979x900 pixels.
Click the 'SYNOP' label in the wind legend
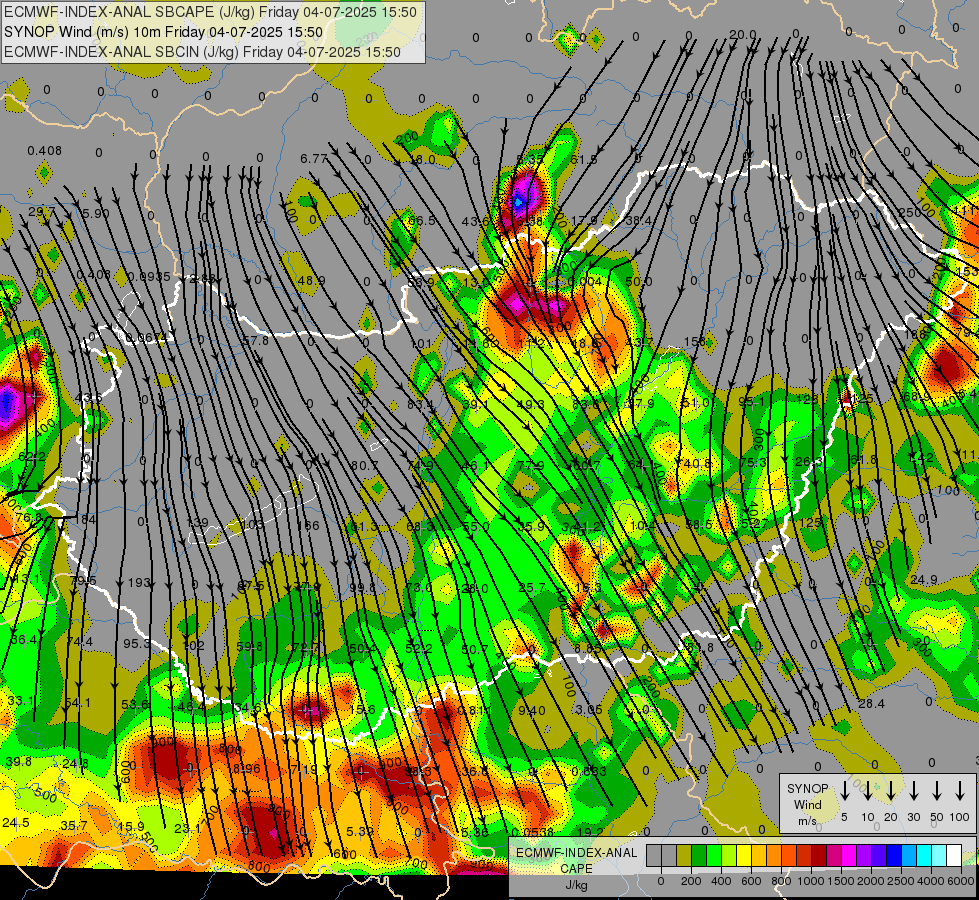807,788
